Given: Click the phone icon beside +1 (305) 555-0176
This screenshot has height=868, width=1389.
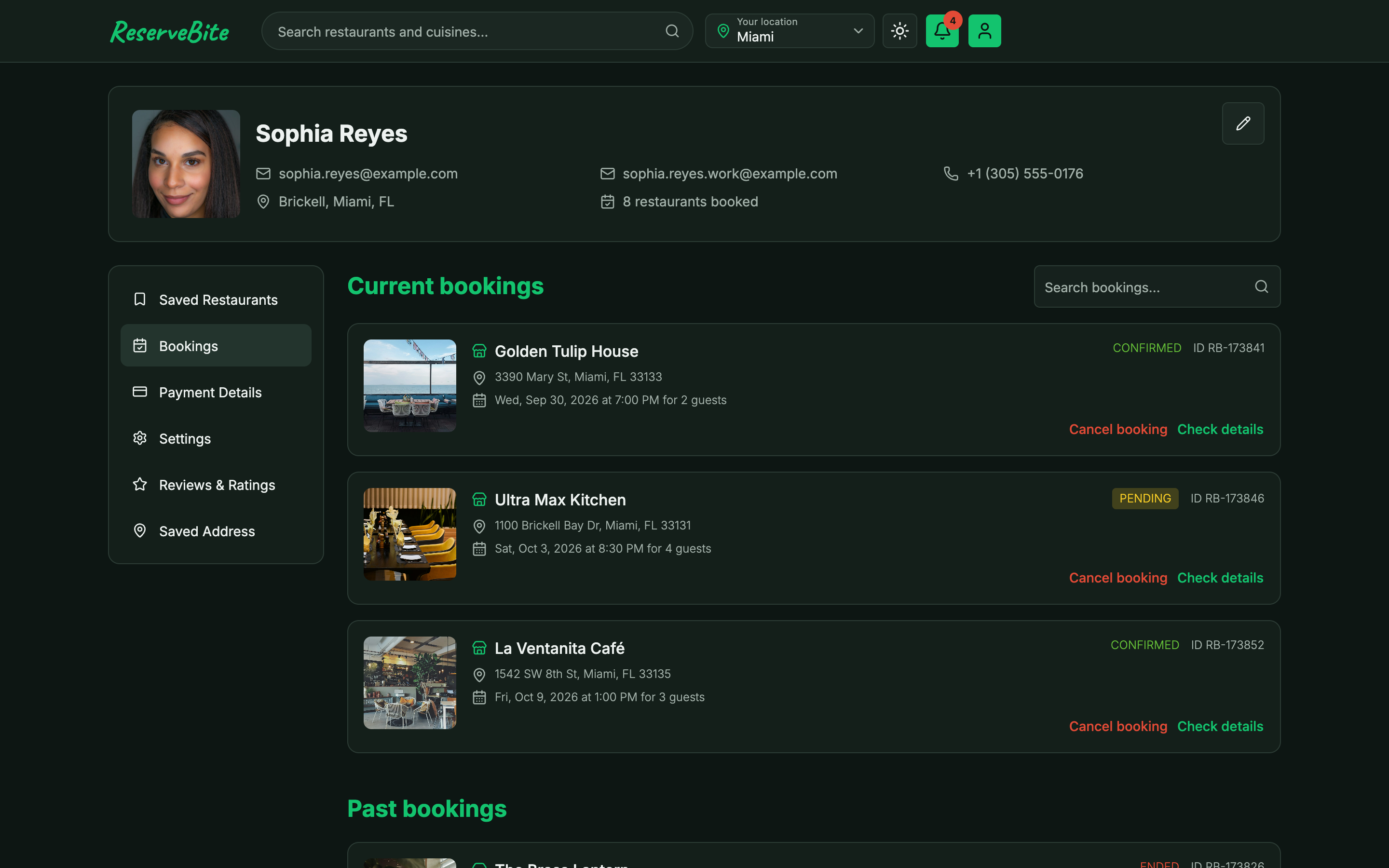Looking at the screenshot, I should point(951,174).
